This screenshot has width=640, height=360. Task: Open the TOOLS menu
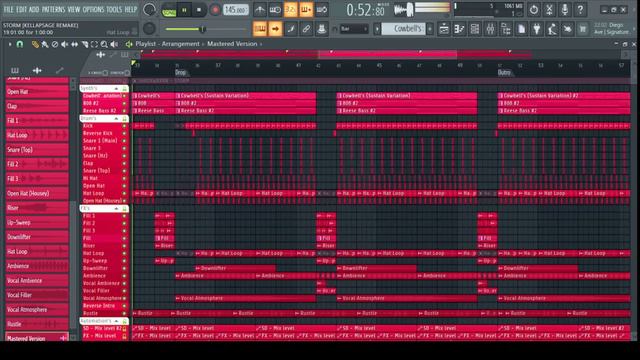click(x=114, y=9)
